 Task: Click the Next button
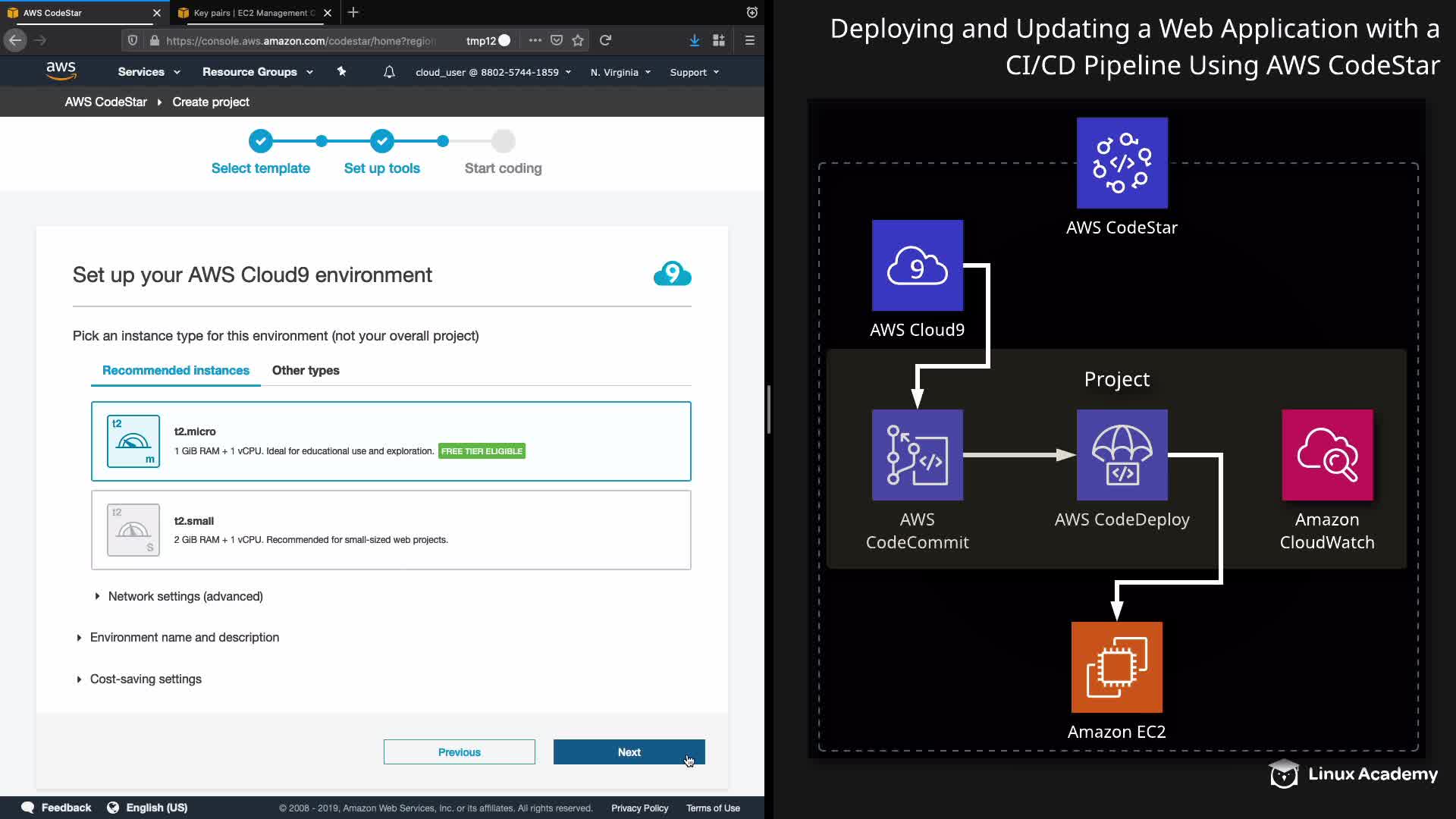point(629,752)
